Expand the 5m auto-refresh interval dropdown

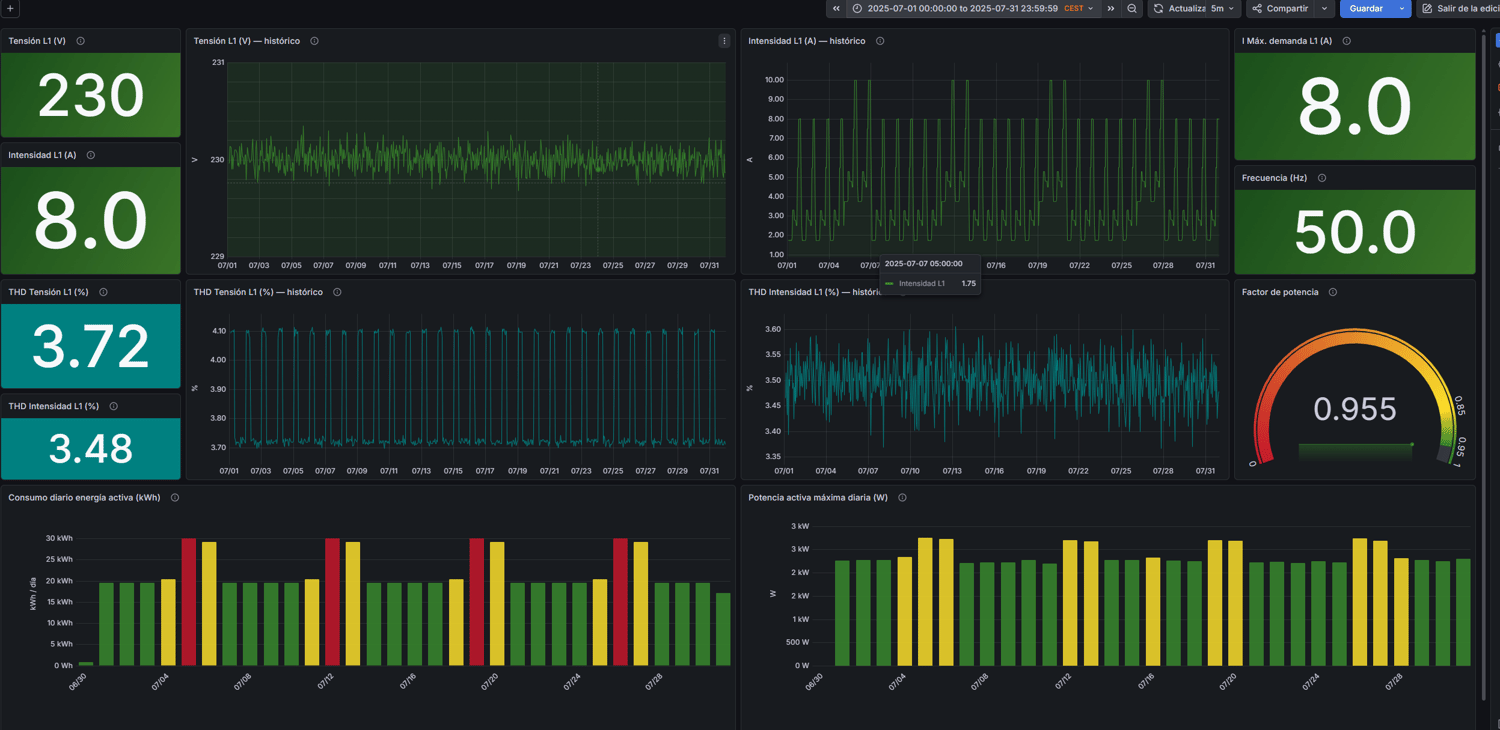(x=1224, y=9)
